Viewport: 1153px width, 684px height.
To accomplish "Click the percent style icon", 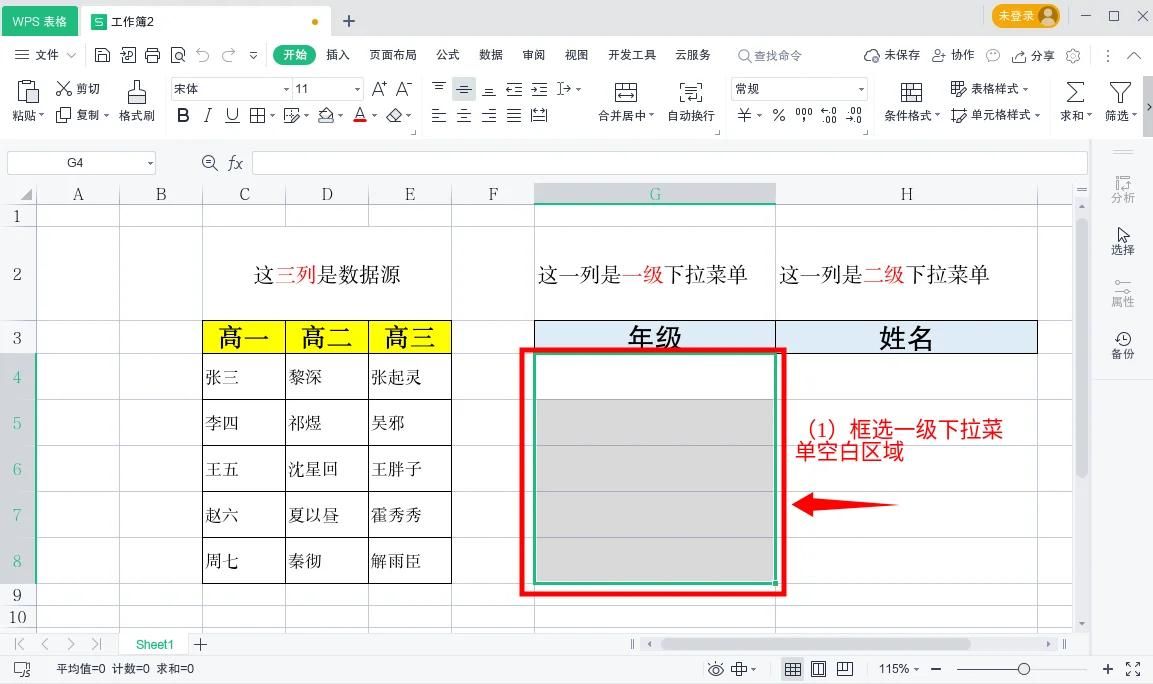I will pyautogui.click(x=778, y=116).
